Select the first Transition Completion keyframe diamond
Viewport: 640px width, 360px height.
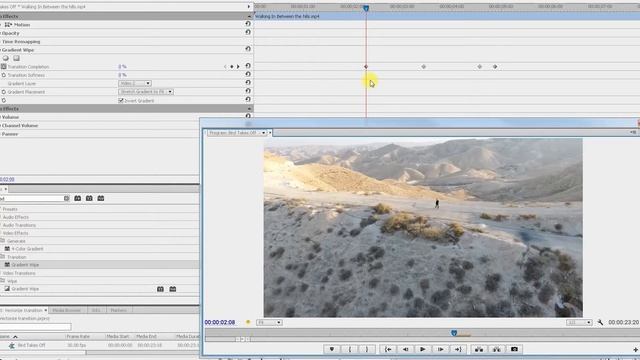click(366, 67)
